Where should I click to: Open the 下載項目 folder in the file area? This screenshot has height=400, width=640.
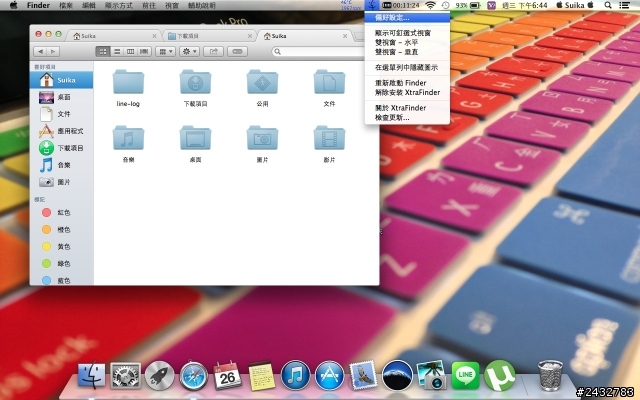pyautogui.click(x=195, y=82)
